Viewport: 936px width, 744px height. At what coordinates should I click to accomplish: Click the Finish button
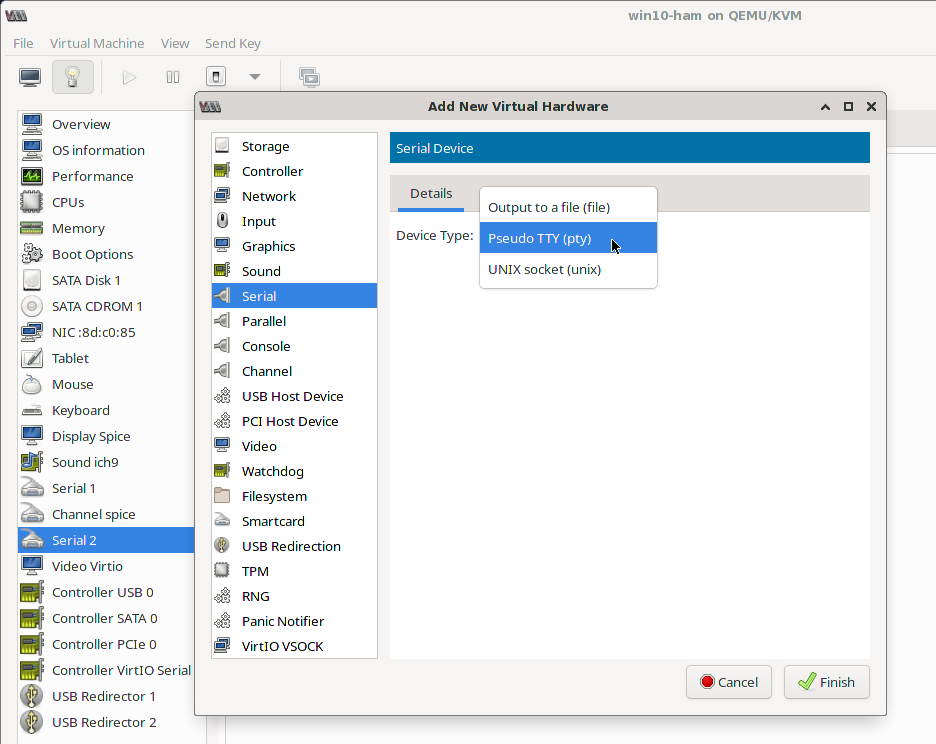(x=826, y=681)
